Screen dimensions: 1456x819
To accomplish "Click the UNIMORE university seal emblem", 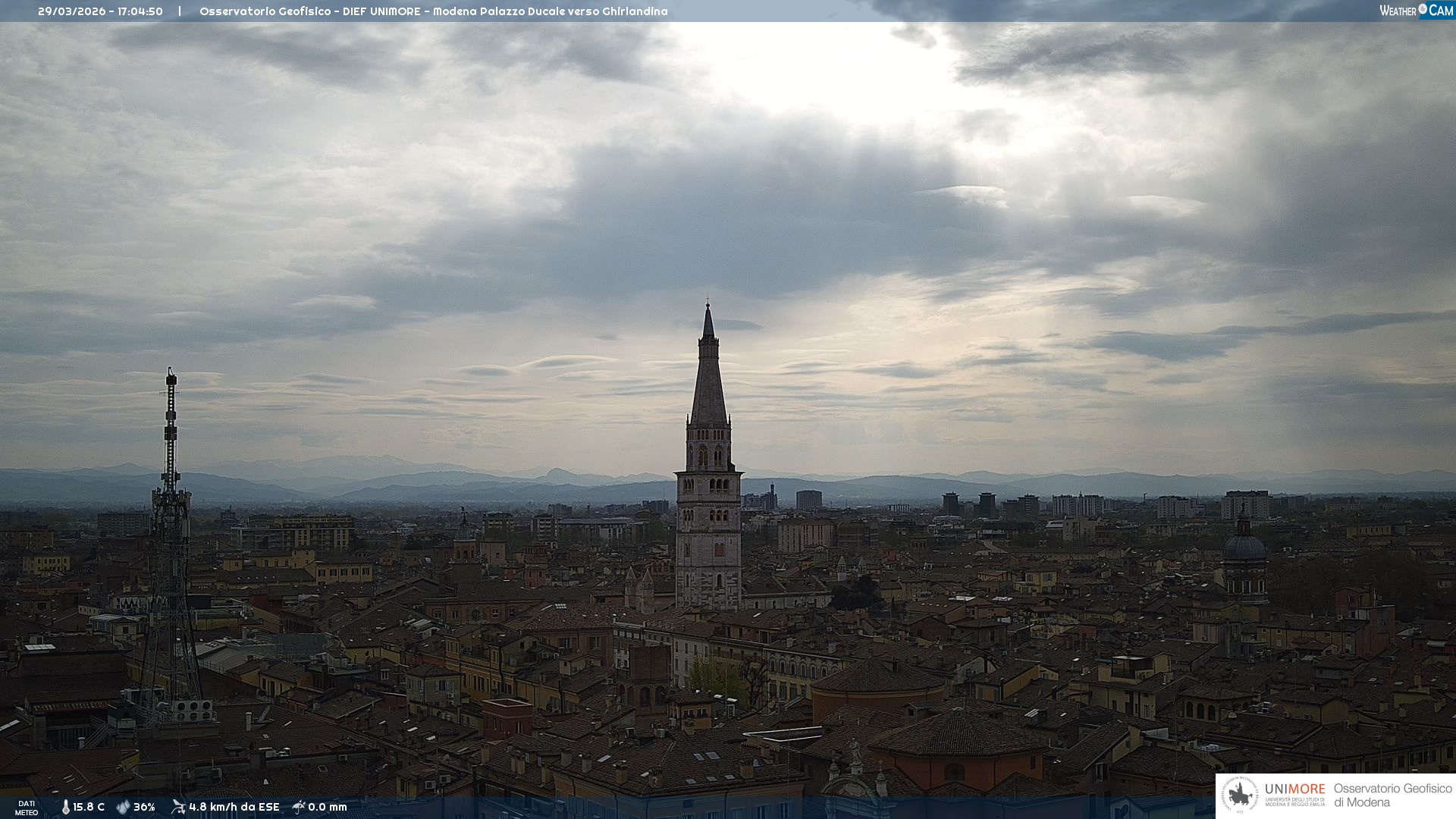I will point(1241,795).
